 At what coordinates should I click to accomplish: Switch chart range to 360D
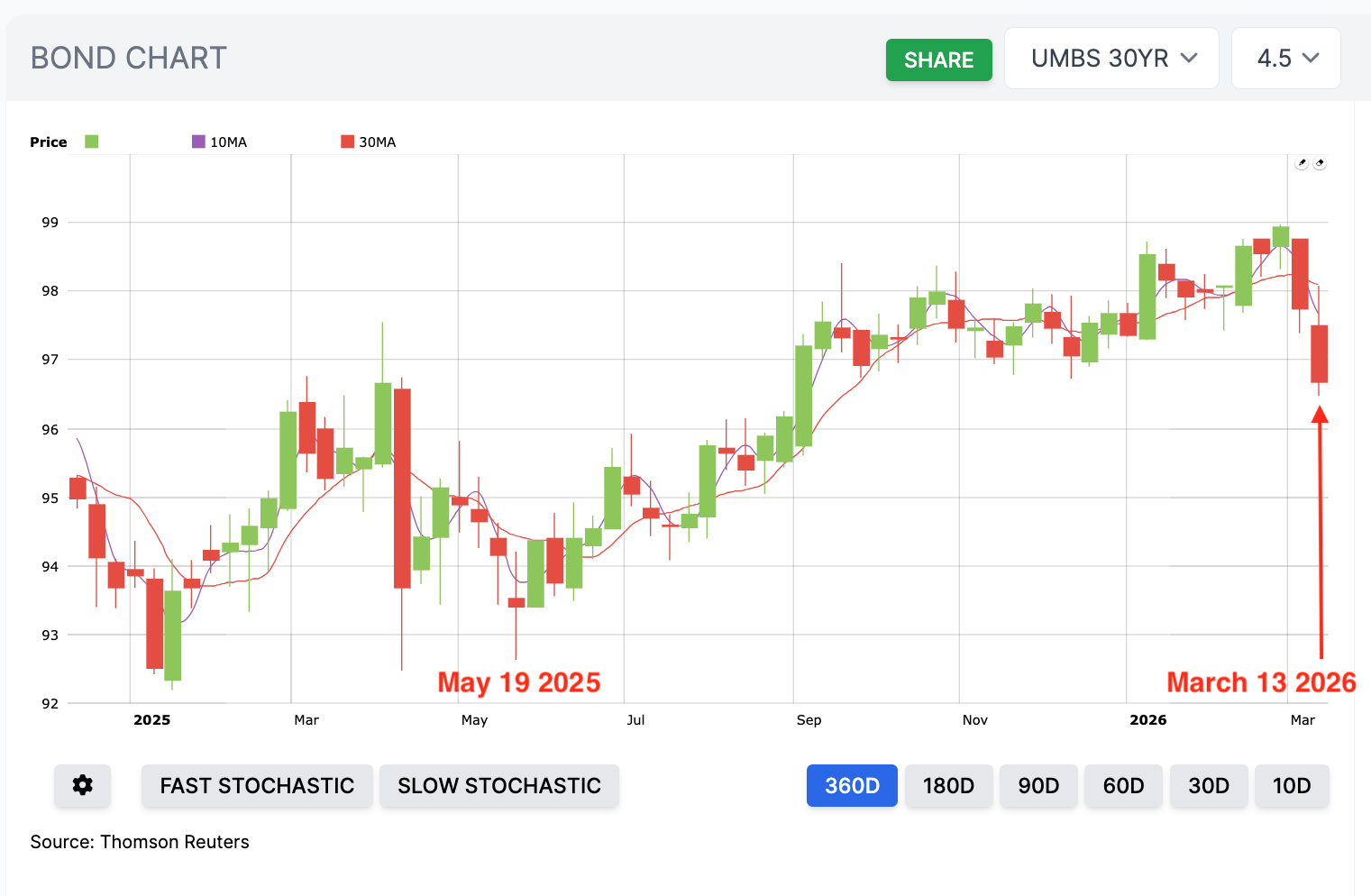852,785
